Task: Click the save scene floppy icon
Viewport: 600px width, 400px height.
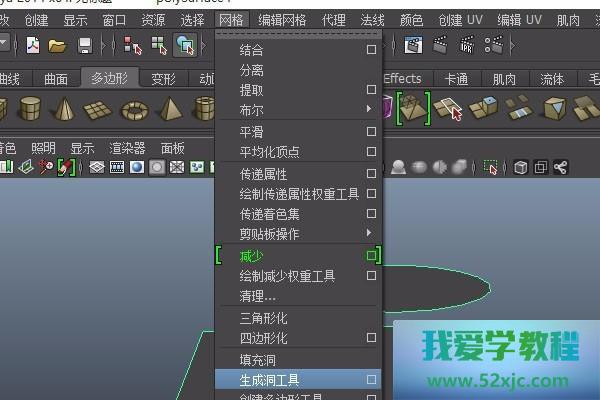Action: [x=85, y=44]
